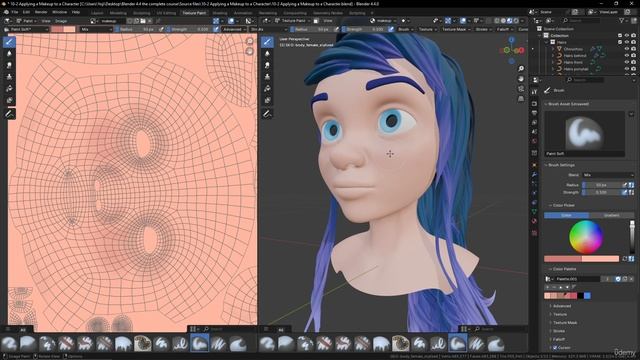
Task: Open the Help menu
Action: pos(76,12)
